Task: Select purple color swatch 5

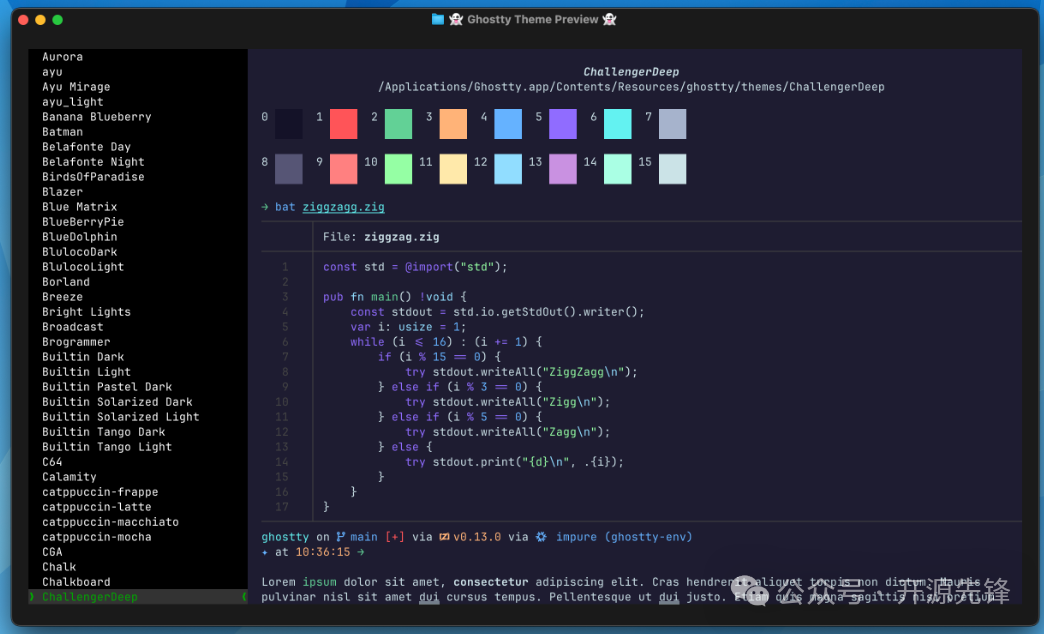Action: click(x=563, y=124)
